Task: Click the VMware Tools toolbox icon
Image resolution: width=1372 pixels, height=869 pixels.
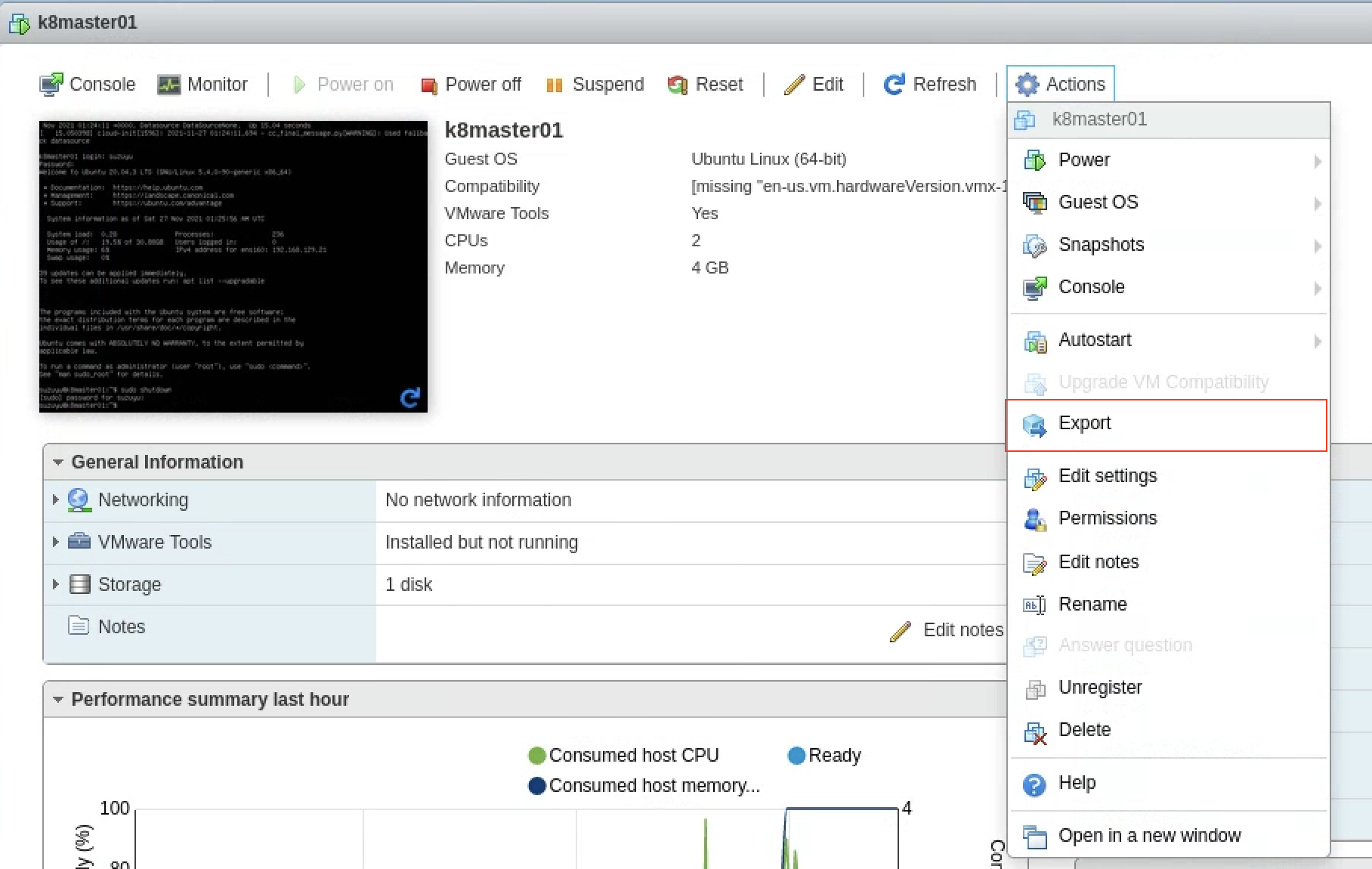Action: coord(79,542)
